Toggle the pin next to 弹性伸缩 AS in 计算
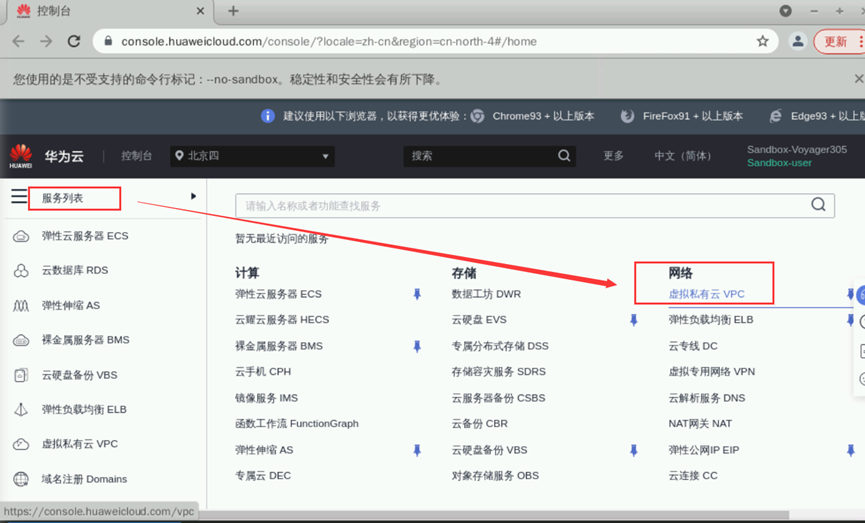This screenshot has width=865, height=523. [417, 450]
